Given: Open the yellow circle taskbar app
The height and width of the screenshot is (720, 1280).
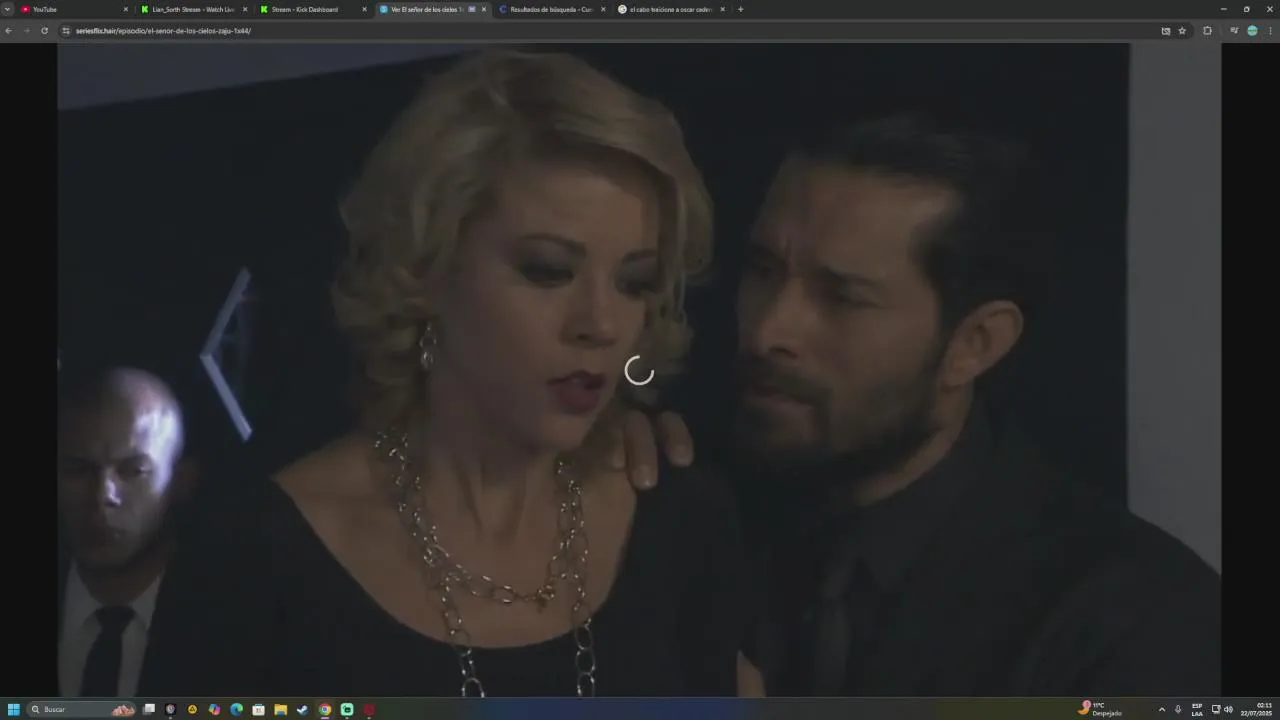Looking at the screenshot, I should [x=192, y=709].
